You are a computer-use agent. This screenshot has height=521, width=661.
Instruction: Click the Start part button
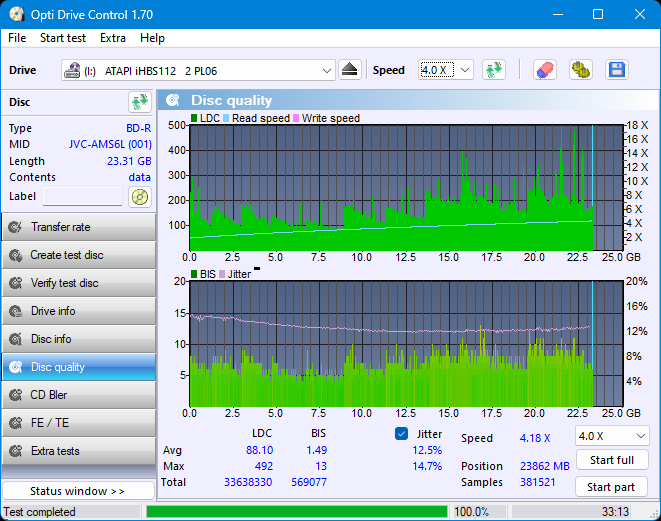pyautogui.click(x=611, y=487)
